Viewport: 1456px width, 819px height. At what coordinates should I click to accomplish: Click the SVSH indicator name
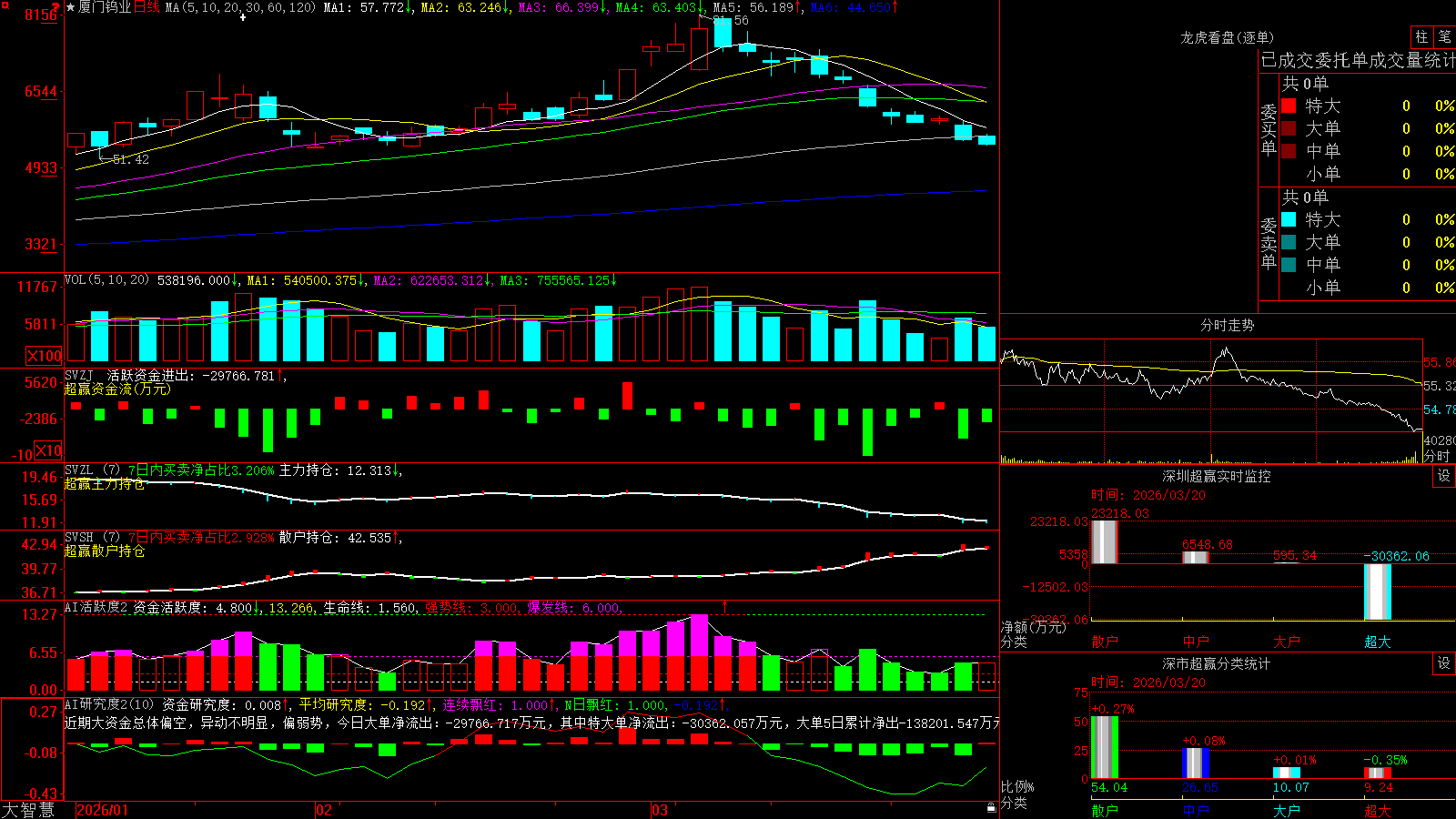click(79, 538)
